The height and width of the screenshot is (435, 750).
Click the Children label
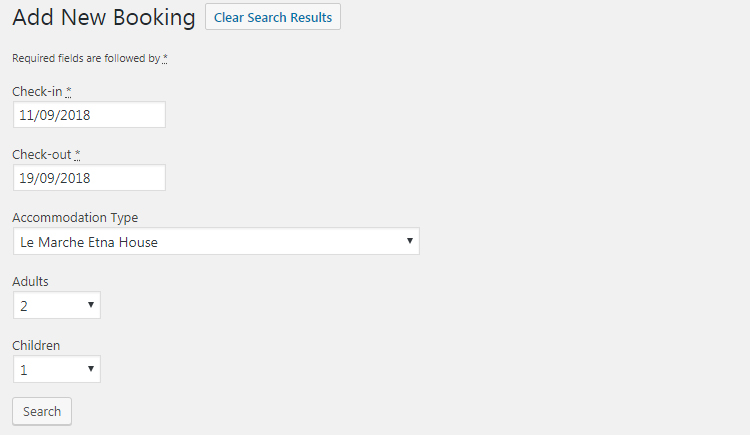point(36,346)
